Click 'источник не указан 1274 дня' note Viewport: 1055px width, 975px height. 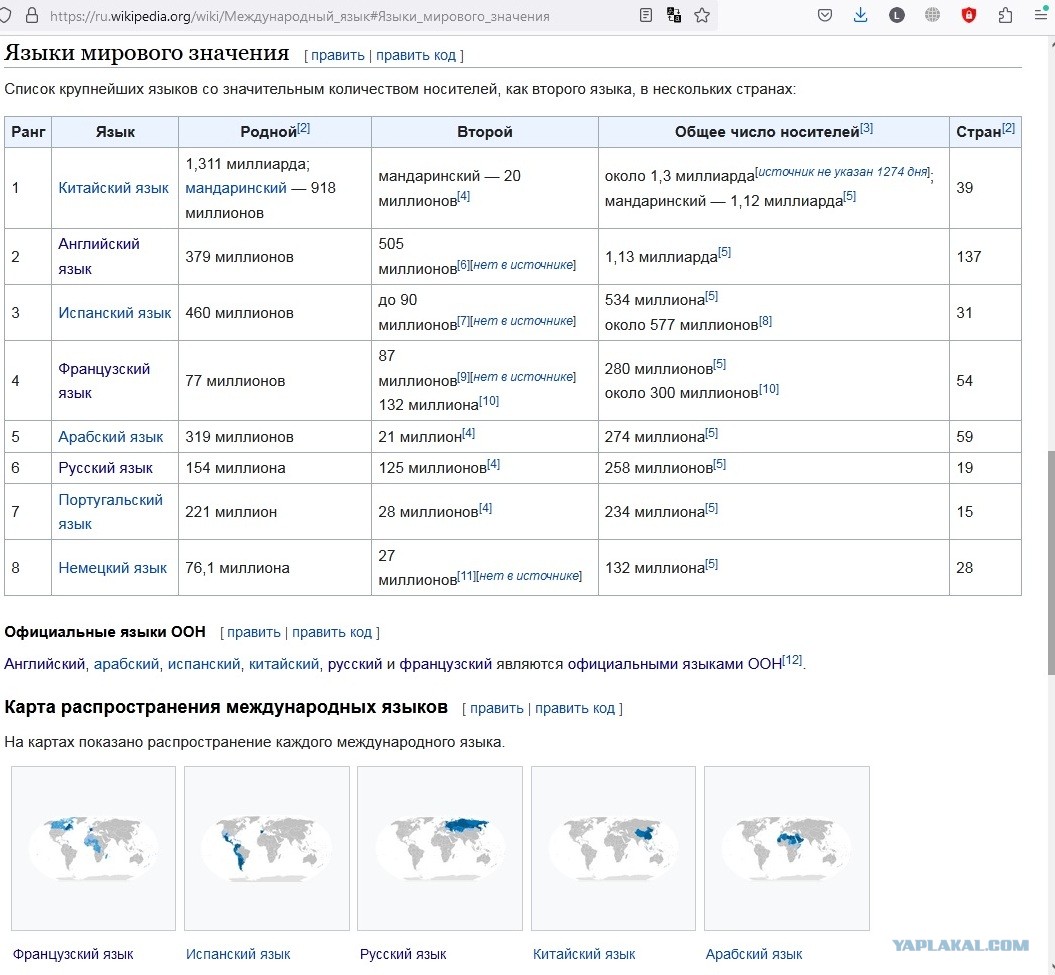click(x=843, y=172)
